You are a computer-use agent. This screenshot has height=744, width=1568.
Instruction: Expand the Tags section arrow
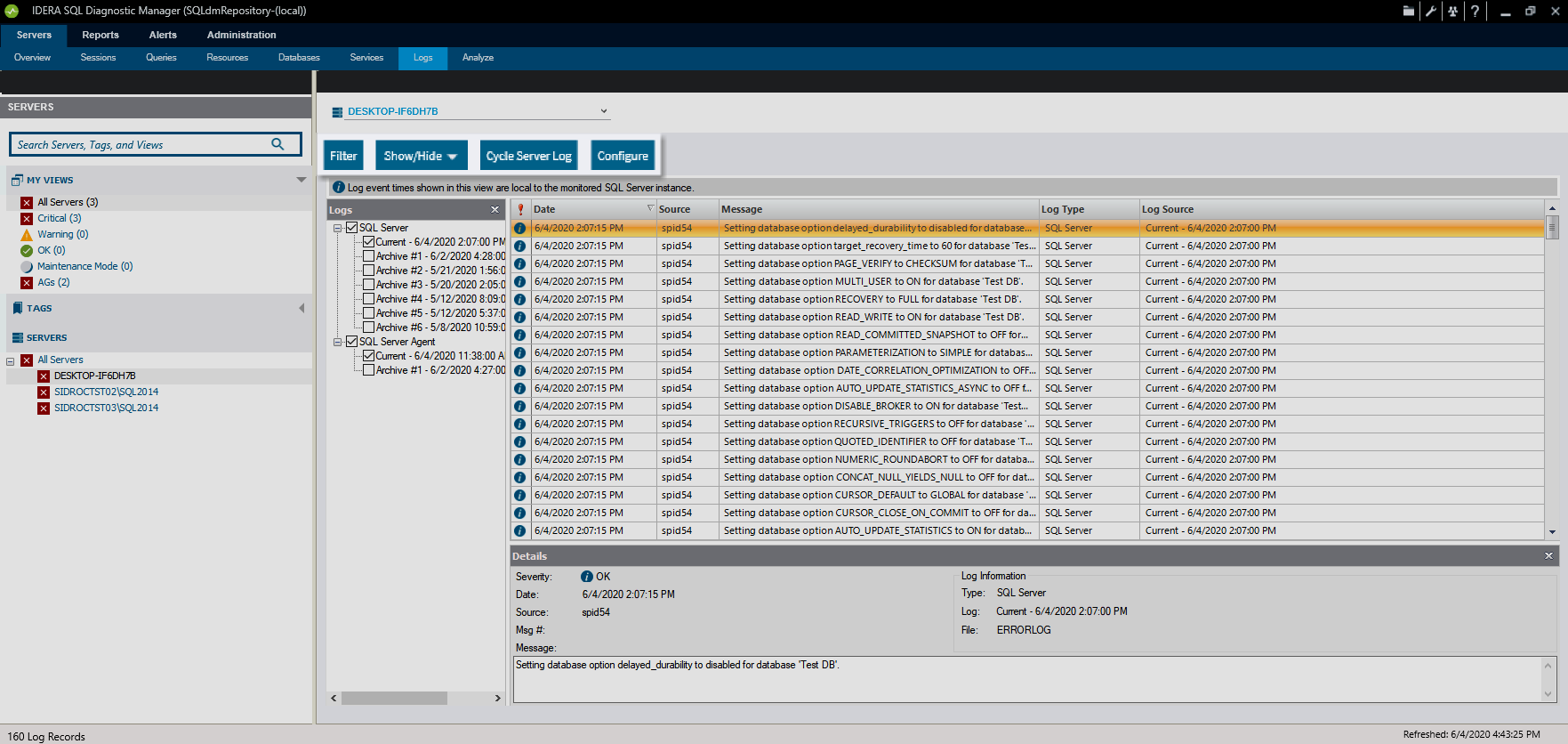click(302, 308)
